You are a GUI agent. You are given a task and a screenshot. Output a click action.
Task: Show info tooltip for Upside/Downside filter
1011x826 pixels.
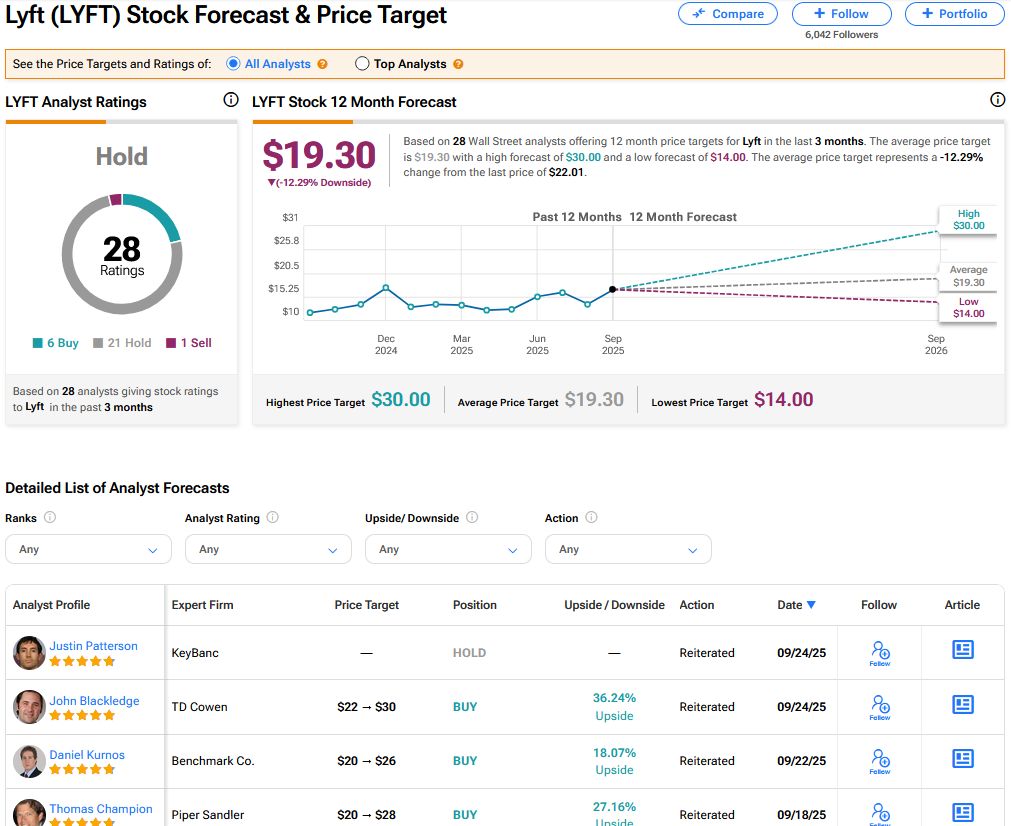click(x=472, y=518)
